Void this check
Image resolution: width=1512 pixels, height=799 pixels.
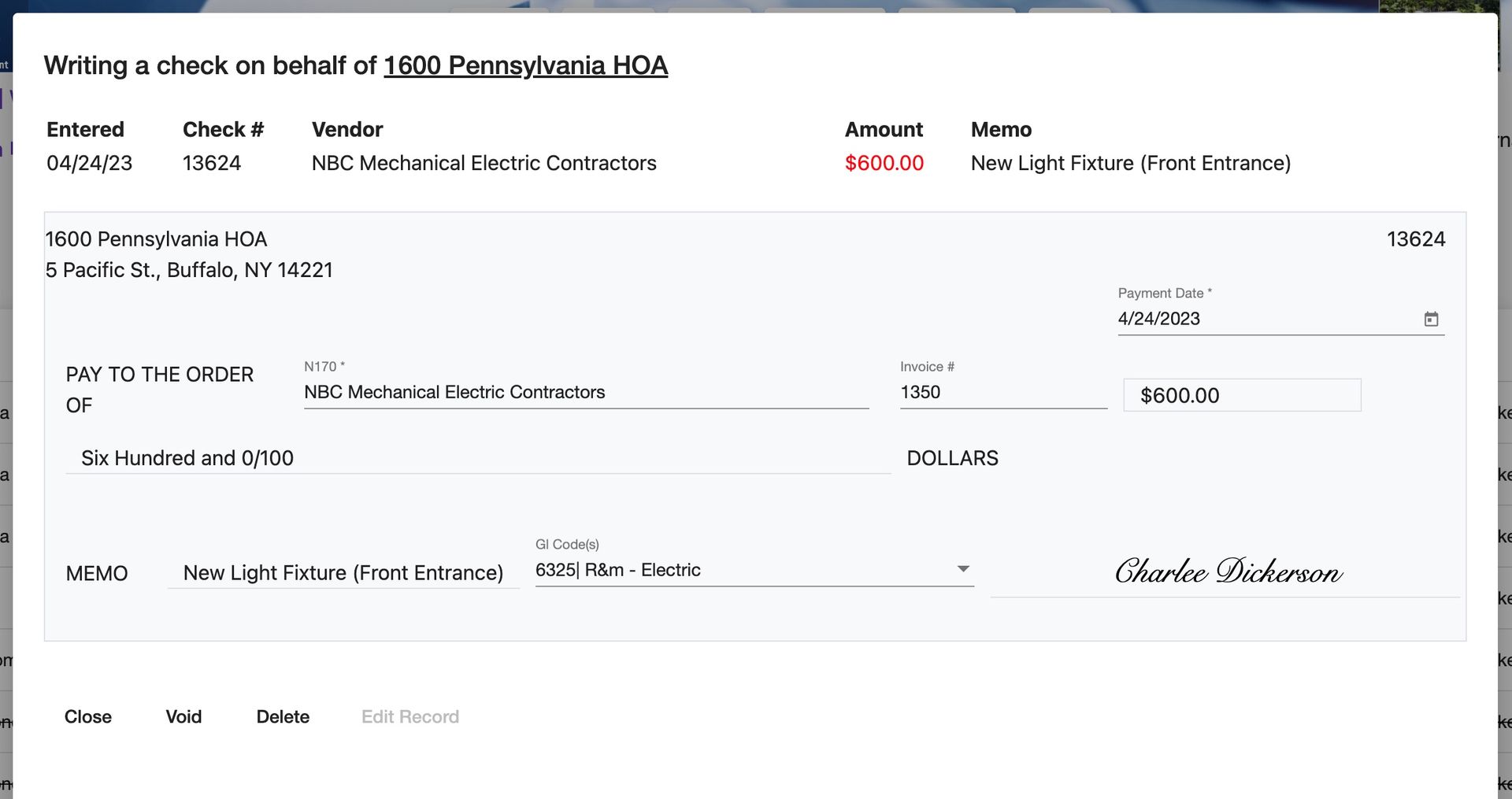click(x=183, y=716)
